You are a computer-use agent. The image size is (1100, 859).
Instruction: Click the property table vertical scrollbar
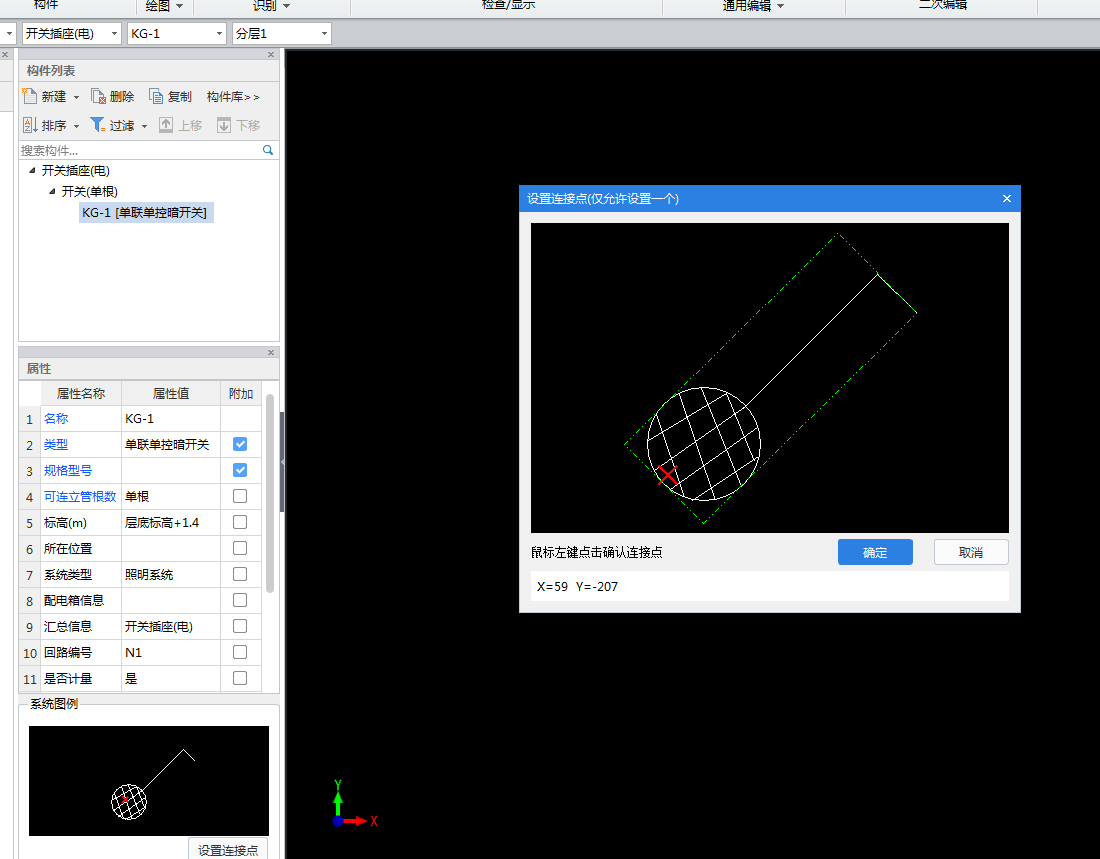click(270, 493)
